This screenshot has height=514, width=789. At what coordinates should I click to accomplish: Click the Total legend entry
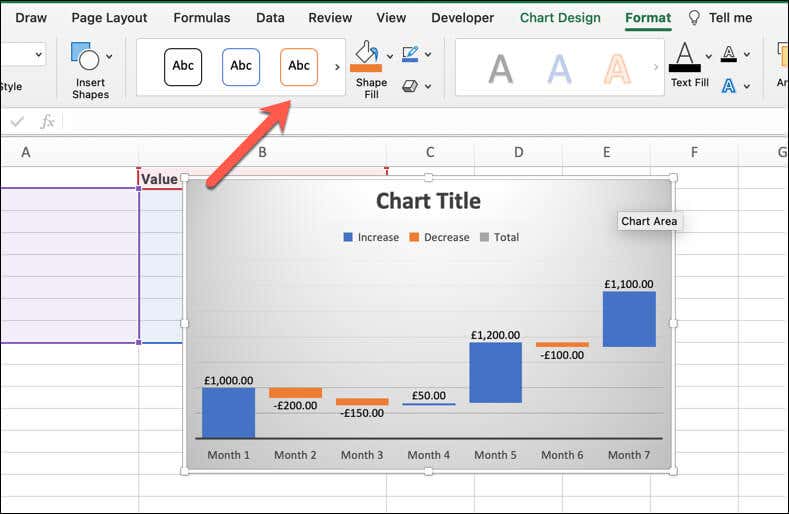(500, 237)
